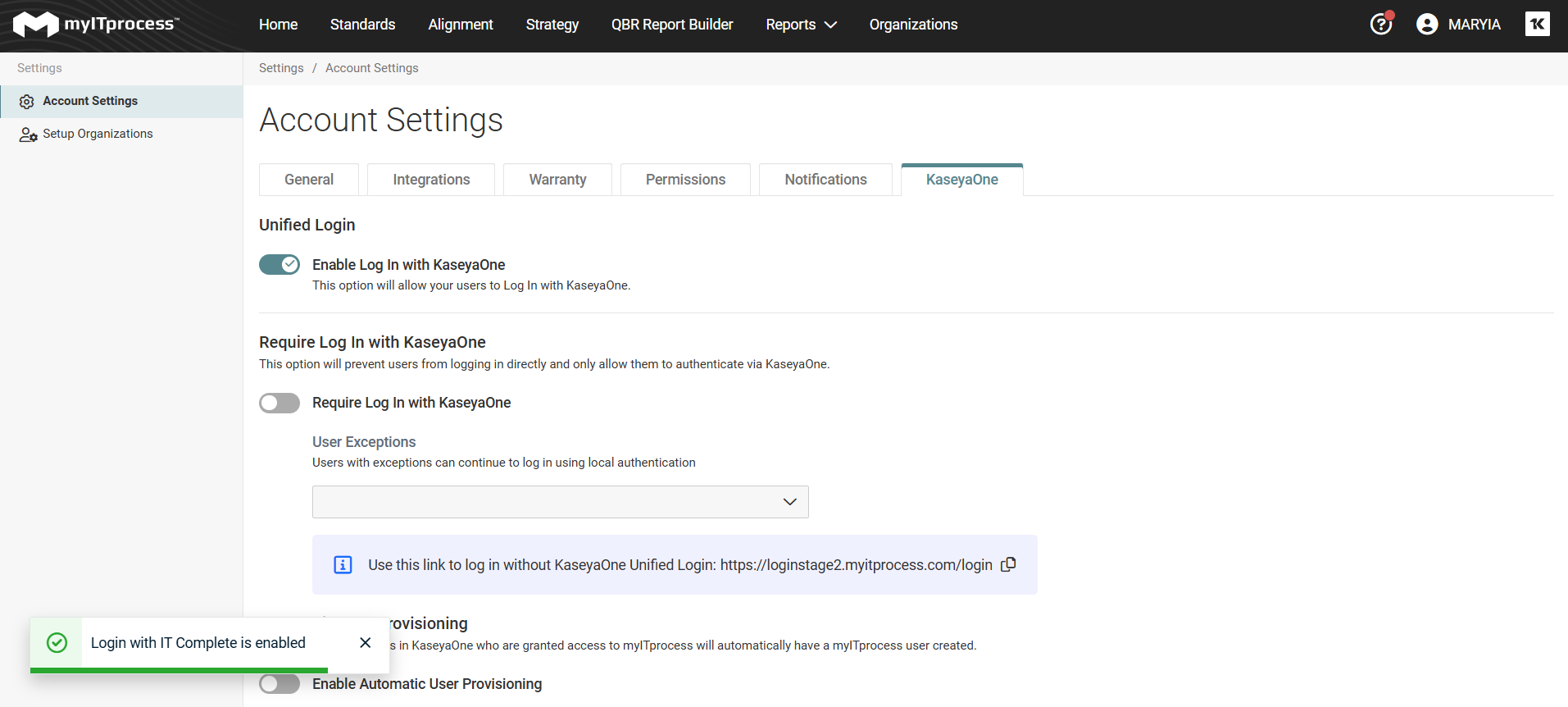
Task: Click the user avatar icon beside MARYIA
Action: click(1427, 25)
